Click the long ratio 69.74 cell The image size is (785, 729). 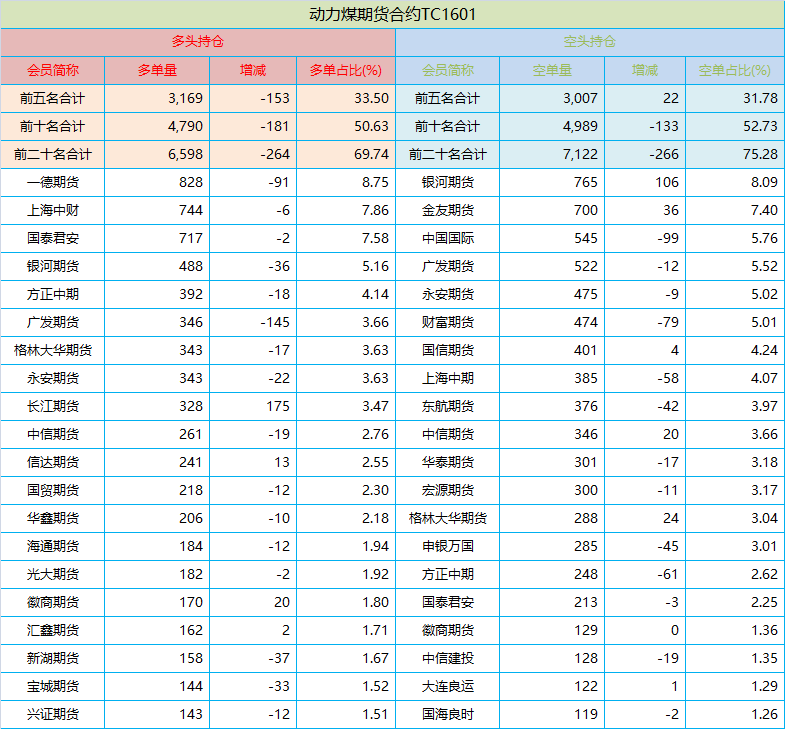(371, 154)
